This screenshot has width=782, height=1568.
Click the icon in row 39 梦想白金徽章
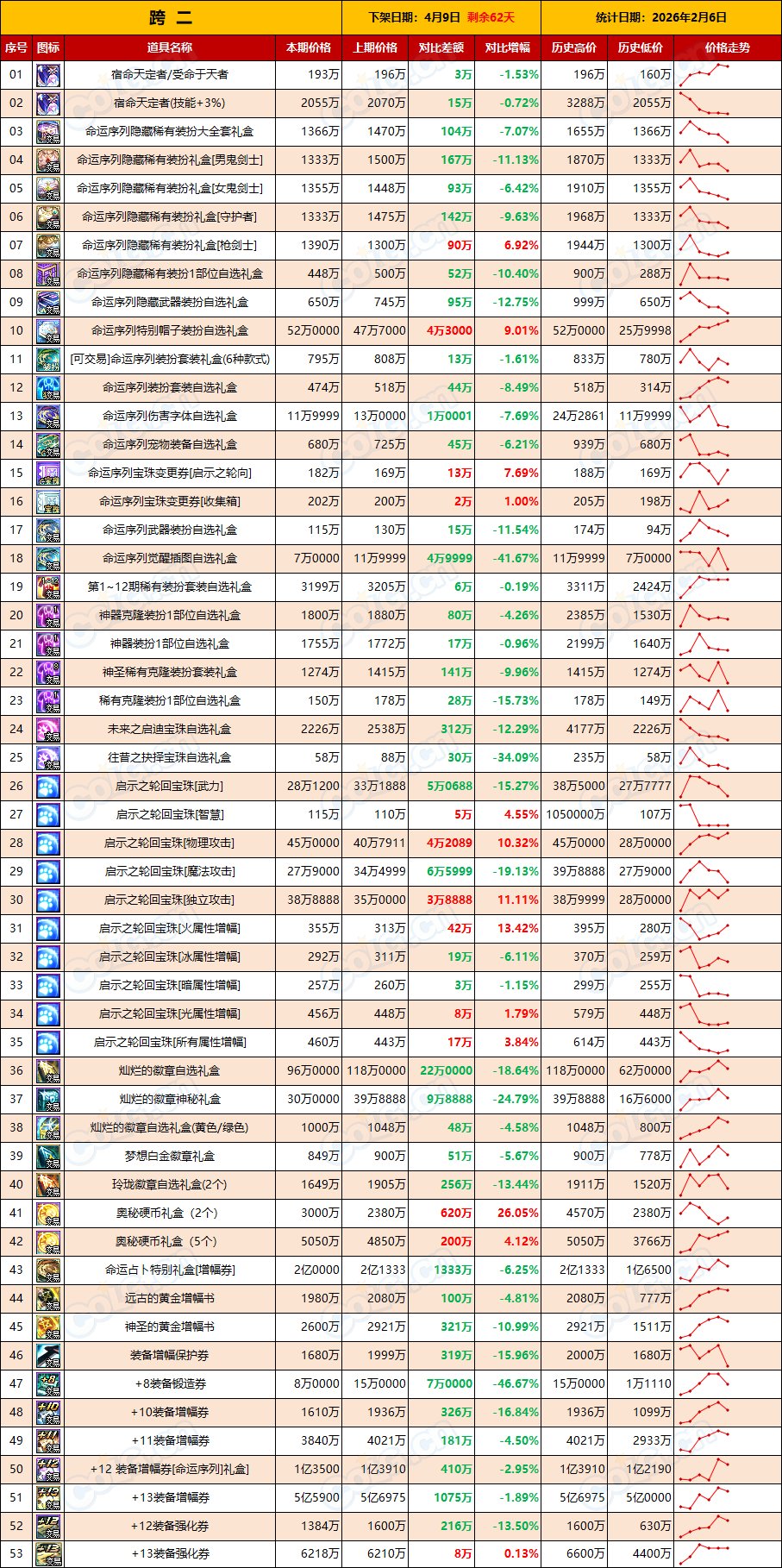click(48, 1157)
